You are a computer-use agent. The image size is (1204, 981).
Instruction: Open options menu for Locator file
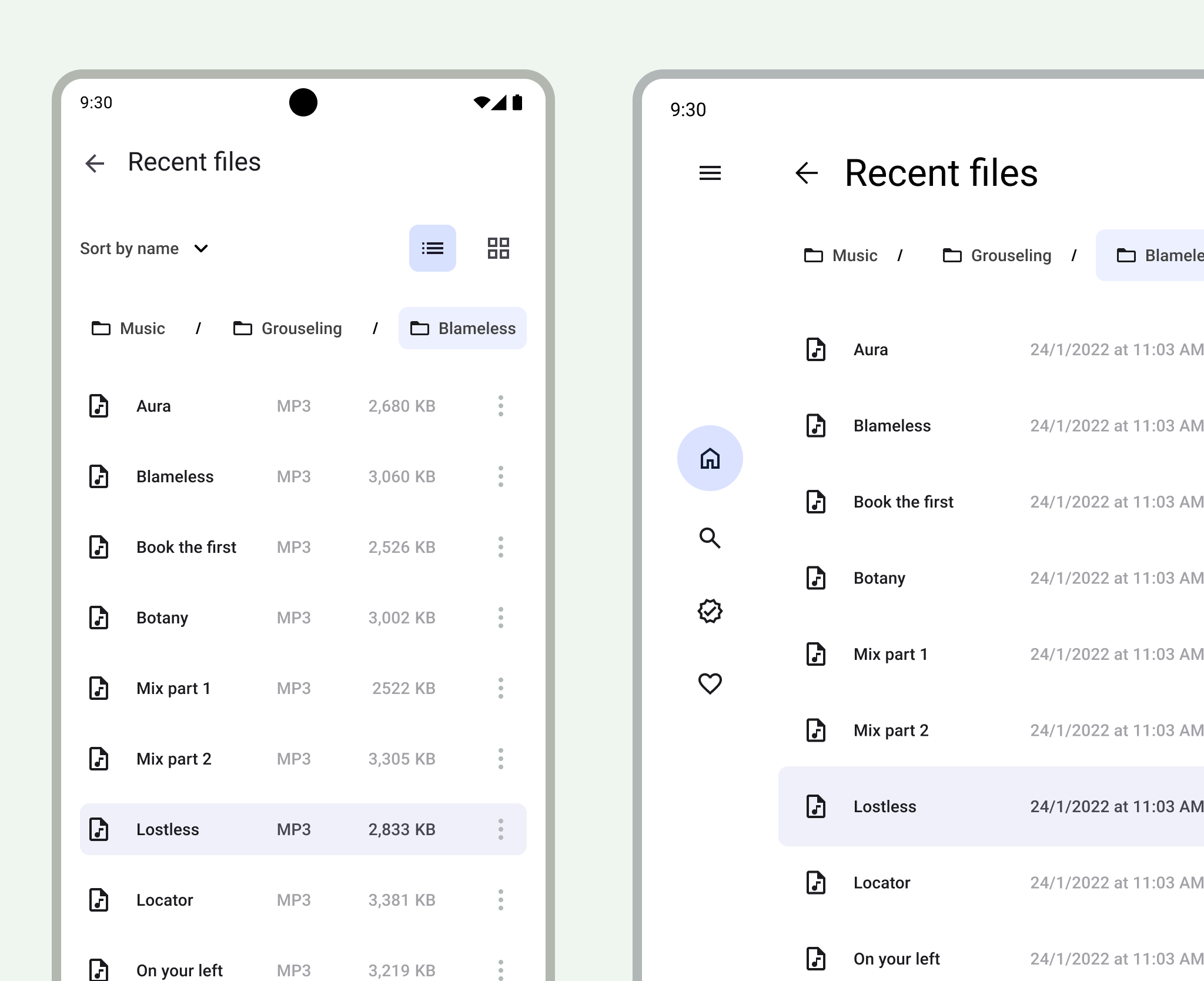point(500,900)
